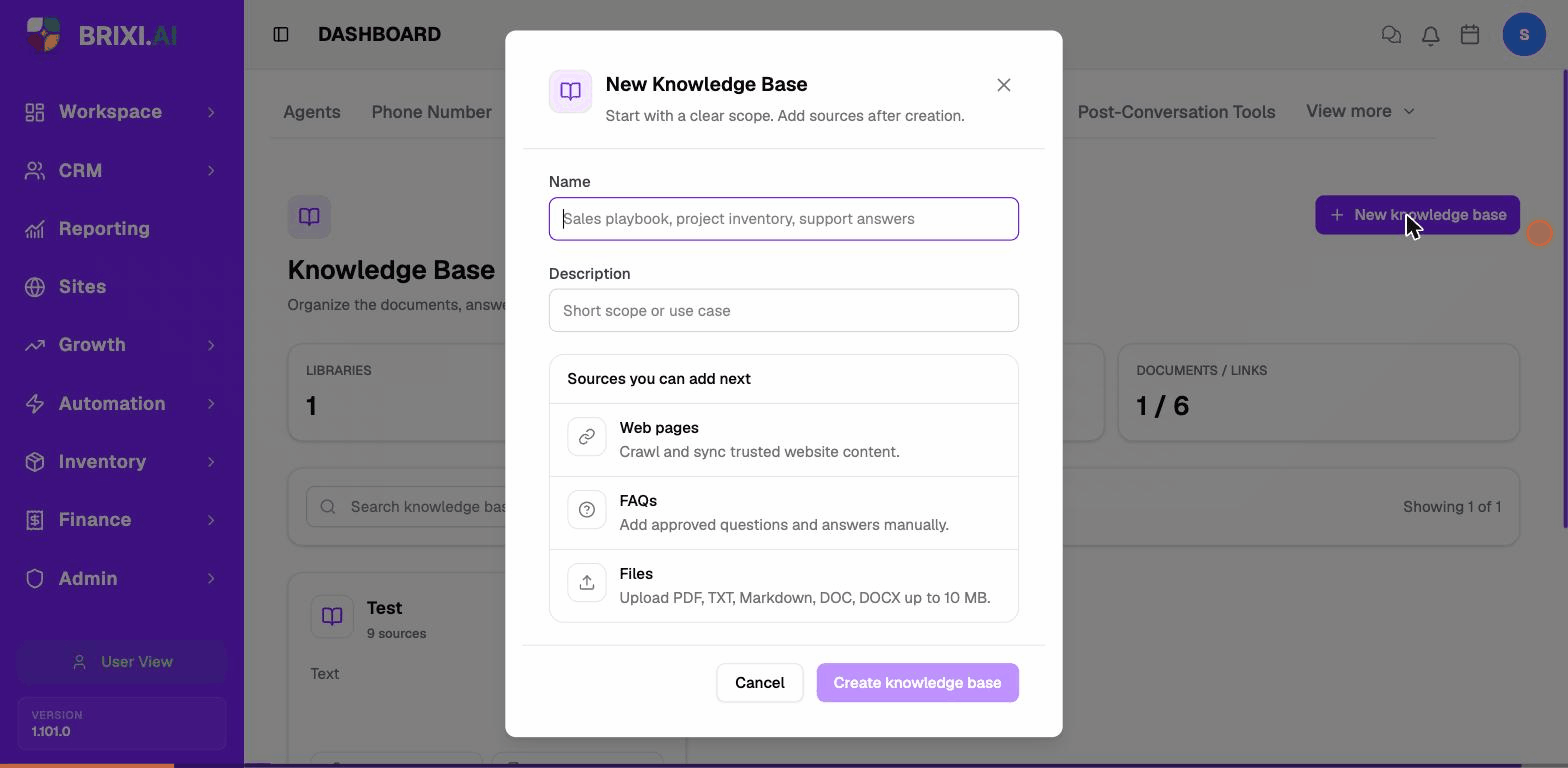1568x768 pixels.
Task: Open the calendar icon in header
Action: click(x=1470, y=35)
